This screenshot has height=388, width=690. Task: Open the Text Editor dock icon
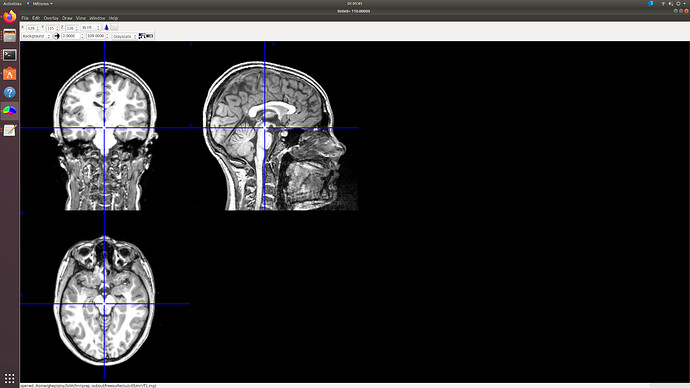coord(10,131)
